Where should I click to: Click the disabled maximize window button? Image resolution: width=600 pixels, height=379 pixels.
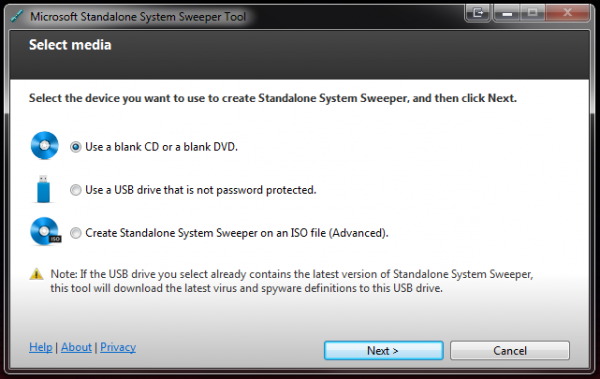click(x=533, y=13)
